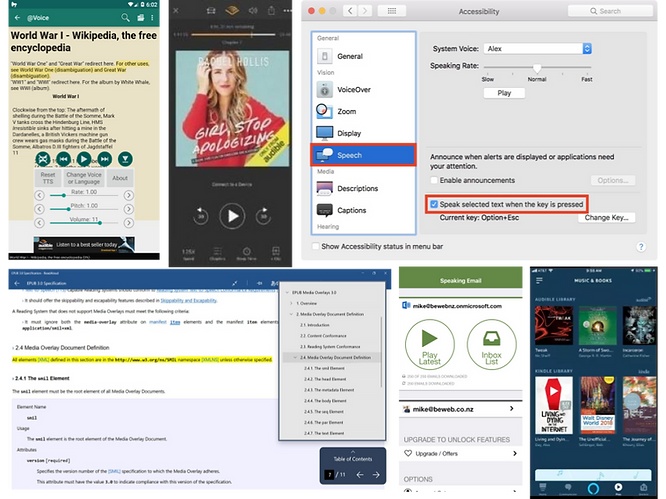This screenshot has height=499, width=666.
Task: Click the Accessibility help question mark
Action: (641, 246)
